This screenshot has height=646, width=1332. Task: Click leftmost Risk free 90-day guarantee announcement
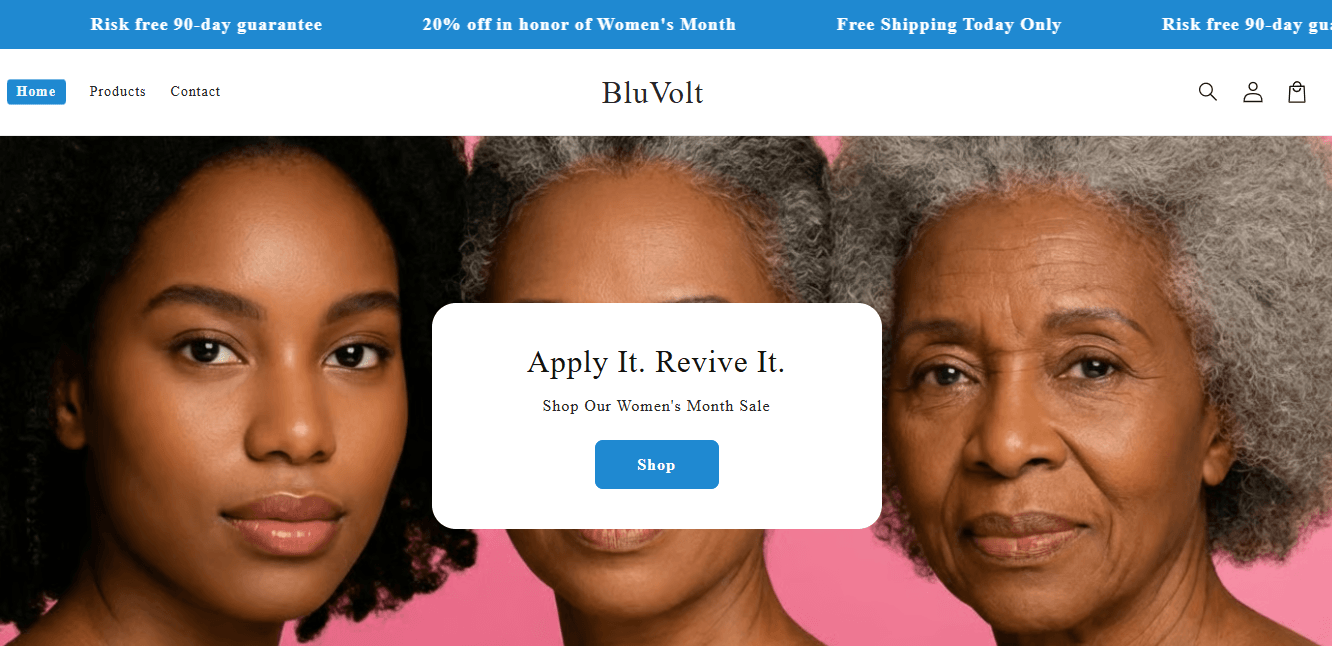coord(206,25)
